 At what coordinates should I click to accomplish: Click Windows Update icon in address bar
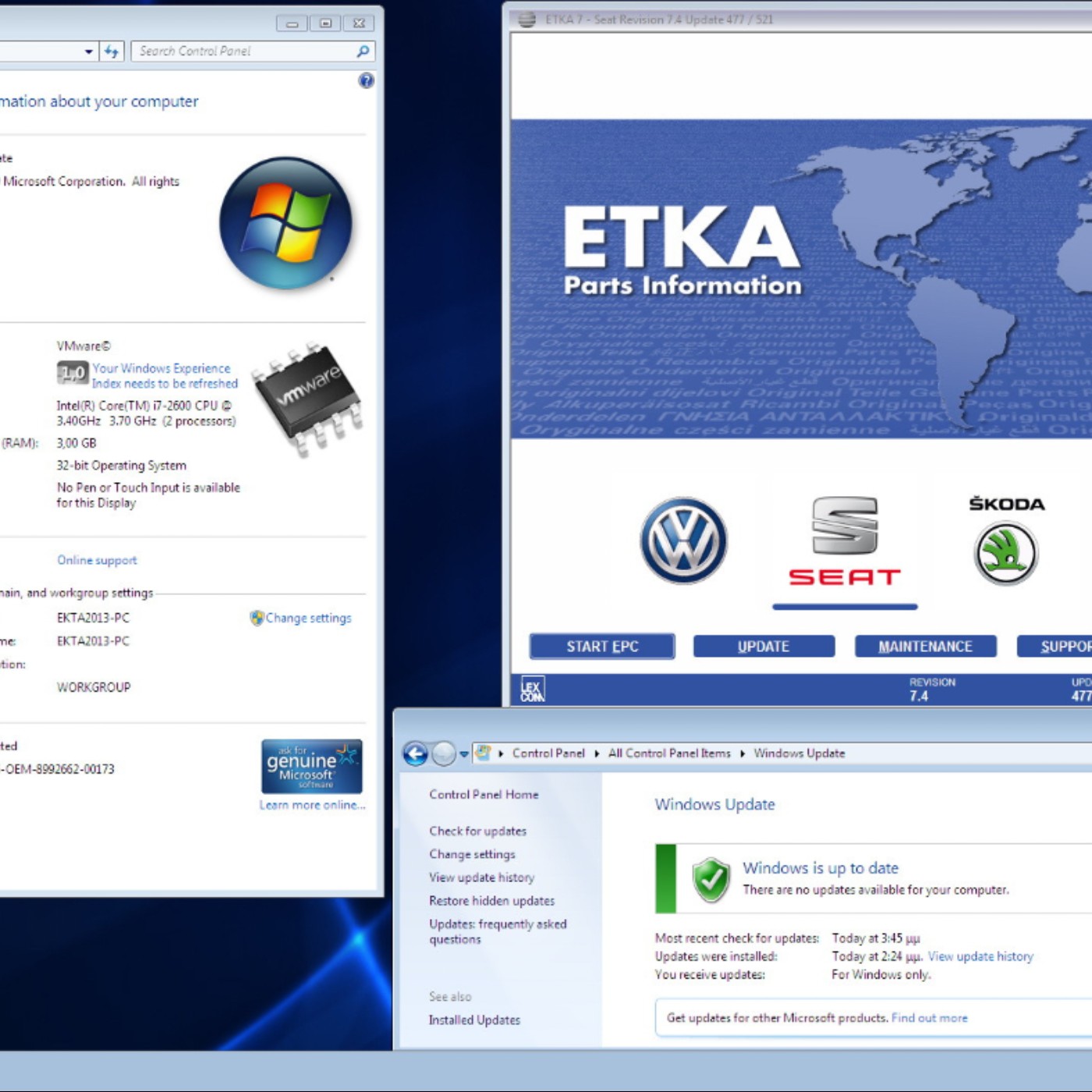[x=483, y=753]
